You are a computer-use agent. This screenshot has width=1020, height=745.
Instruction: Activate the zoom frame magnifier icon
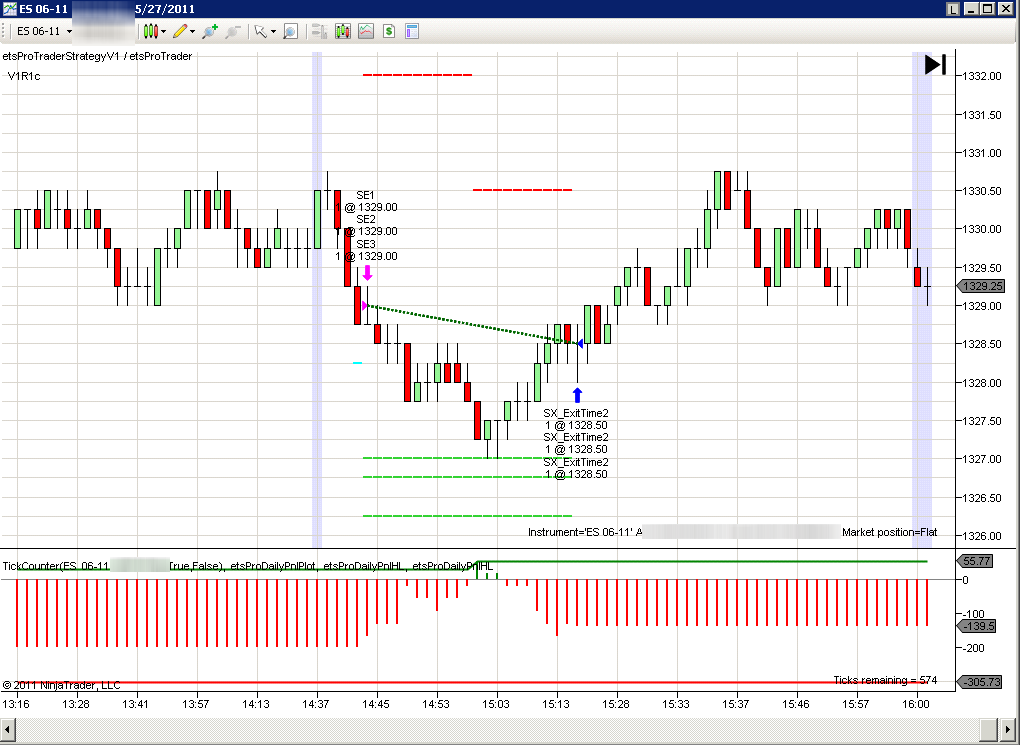point(290,31)
